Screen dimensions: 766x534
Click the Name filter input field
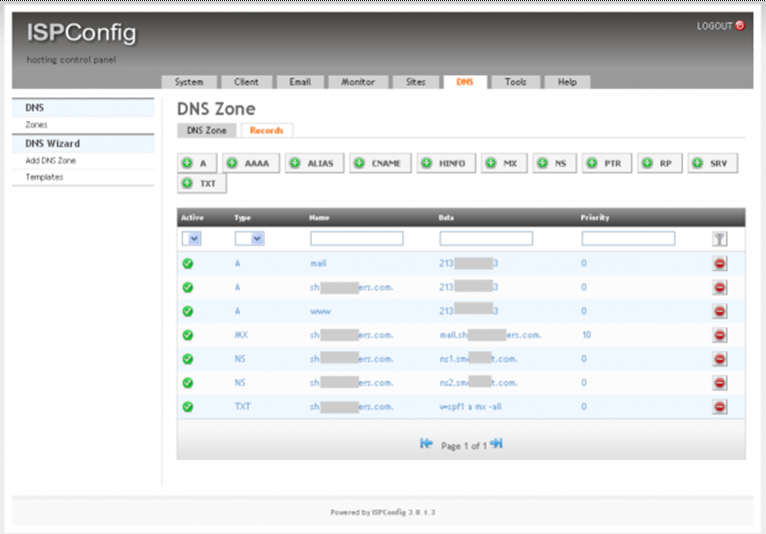click(357, 238)
